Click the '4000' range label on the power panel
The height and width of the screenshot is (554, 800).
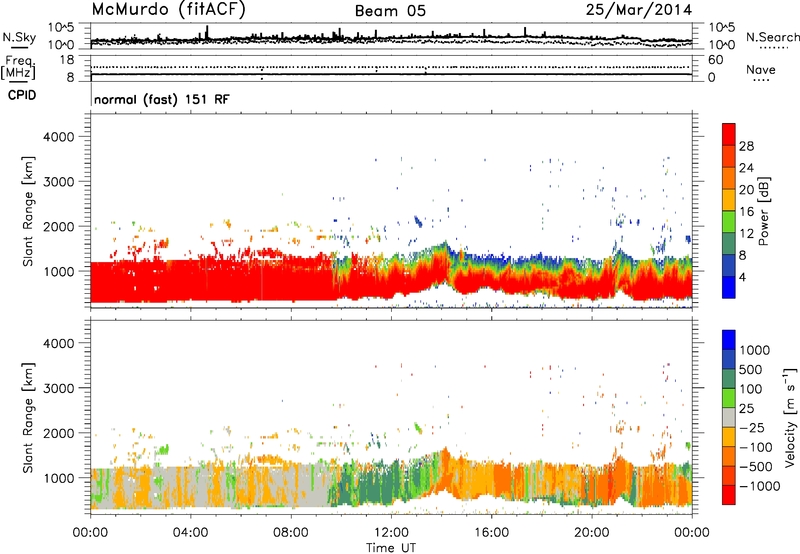click(x=59, y=137)
